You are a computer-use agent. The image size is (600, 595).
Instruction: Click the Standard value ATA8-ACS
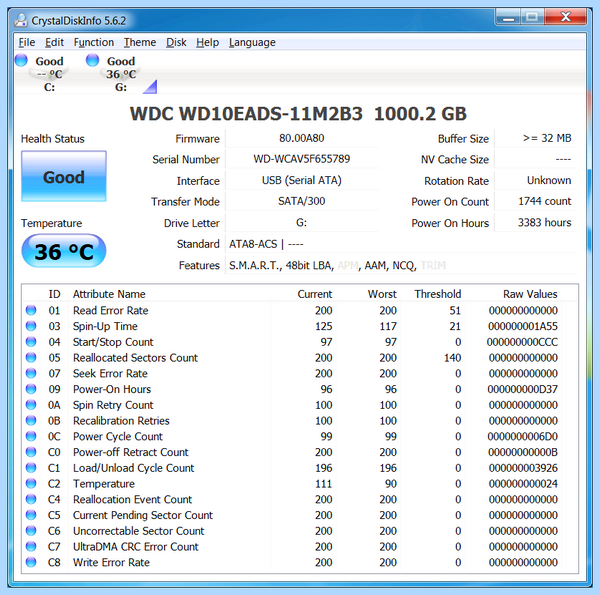[253, 244]
